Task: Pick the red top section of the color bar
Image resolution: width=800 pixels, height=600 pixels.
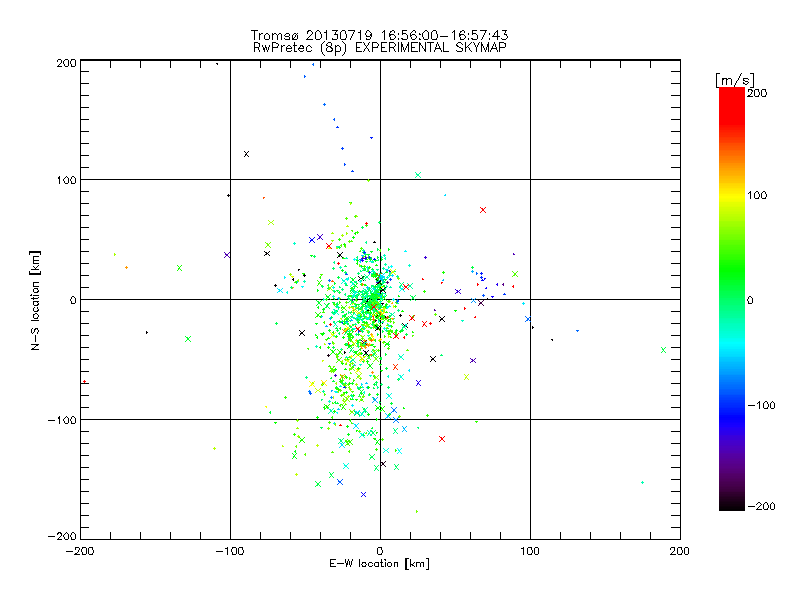Action: (x=732, y=105)
